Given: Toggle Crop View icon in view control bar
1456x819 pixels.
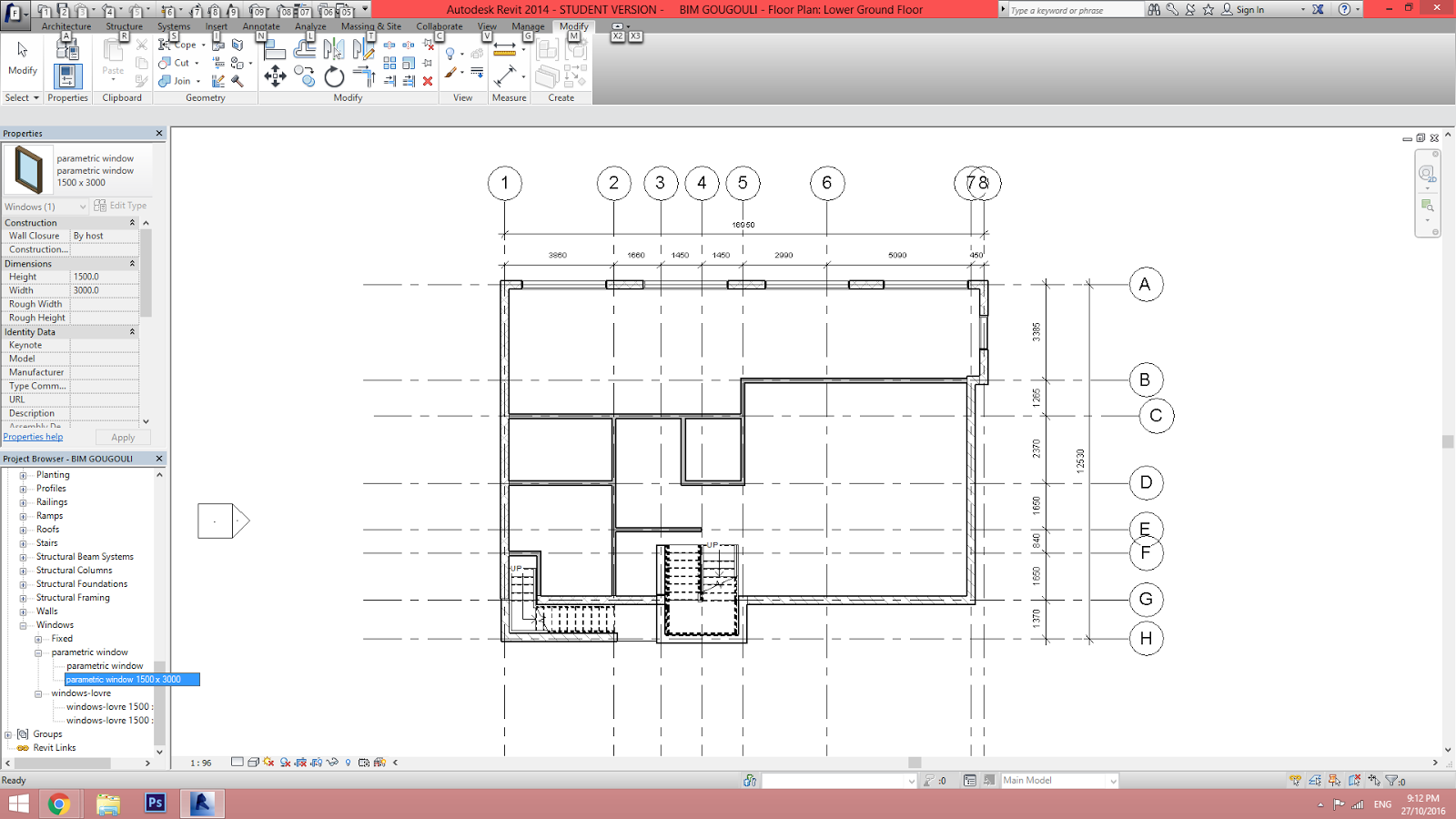Looking at the screenshot, I should 301,763.
